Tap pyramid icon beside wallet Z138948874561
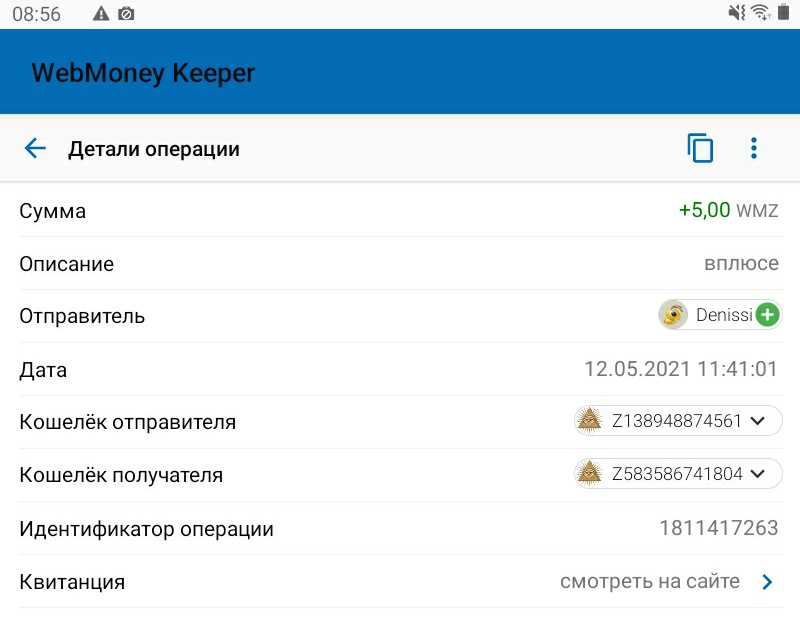Screen dimensions: 800x631 589,421
